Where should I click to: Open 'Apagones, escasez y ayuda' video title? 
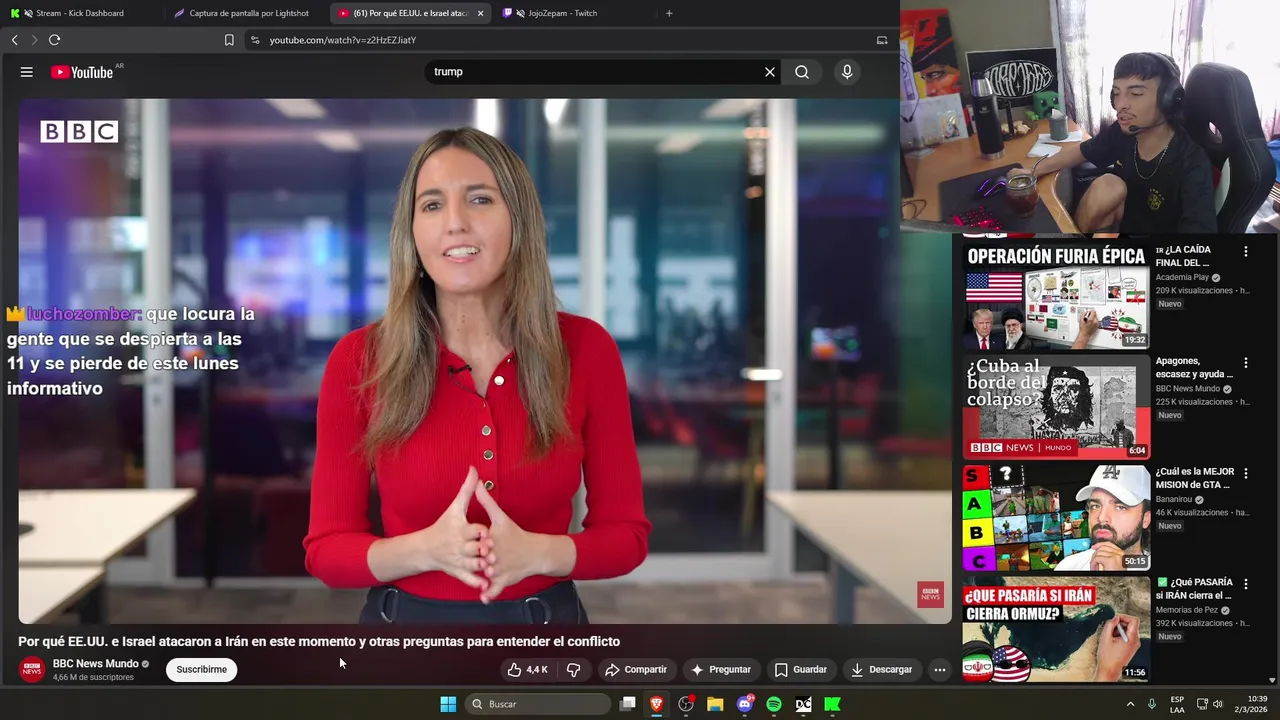[x=1192, y=367]
